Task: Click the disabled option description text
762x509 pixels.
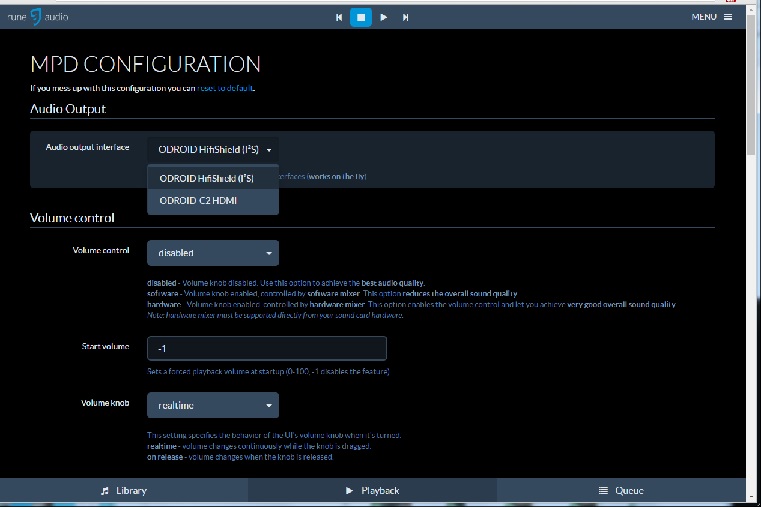Action: [286, 283]
